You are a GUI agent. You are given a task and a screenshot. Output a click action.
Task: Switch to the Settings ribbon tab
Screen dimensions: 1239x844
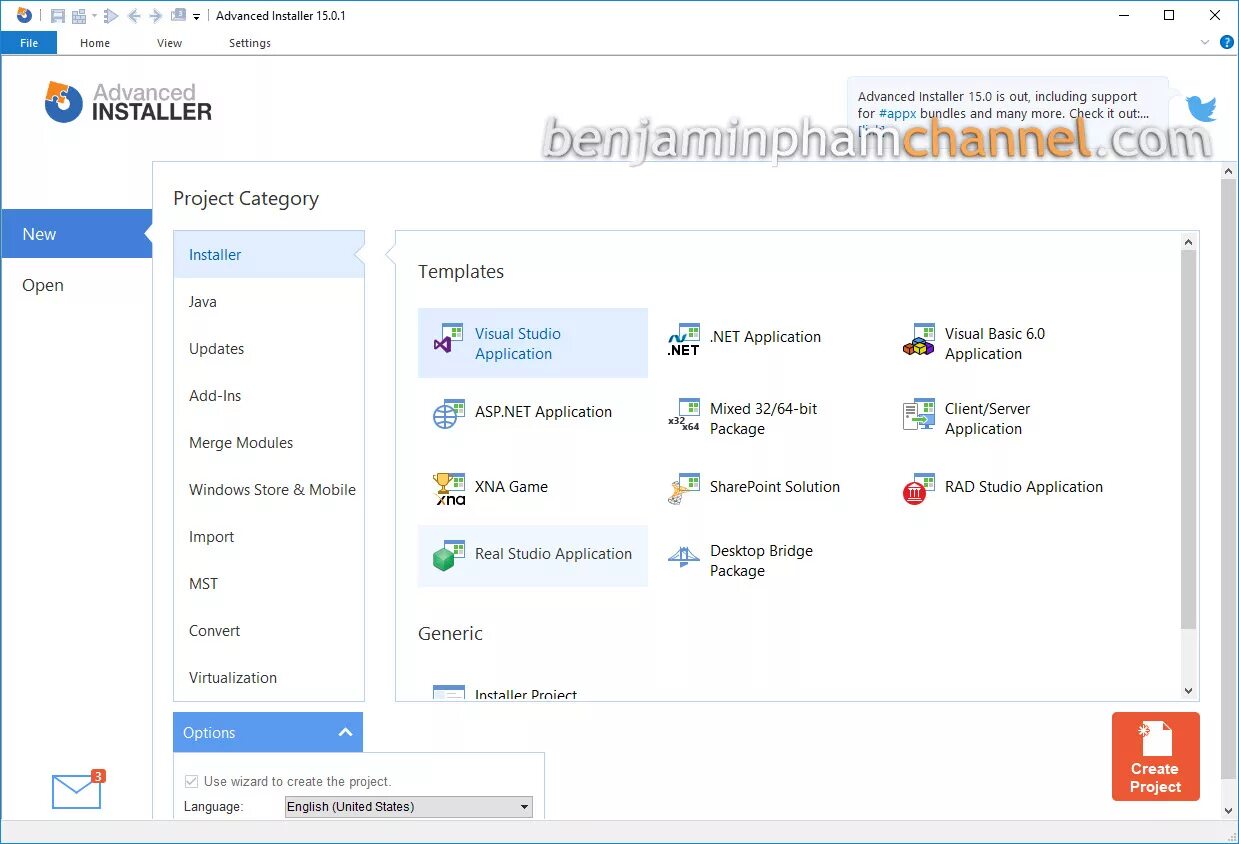250,43
